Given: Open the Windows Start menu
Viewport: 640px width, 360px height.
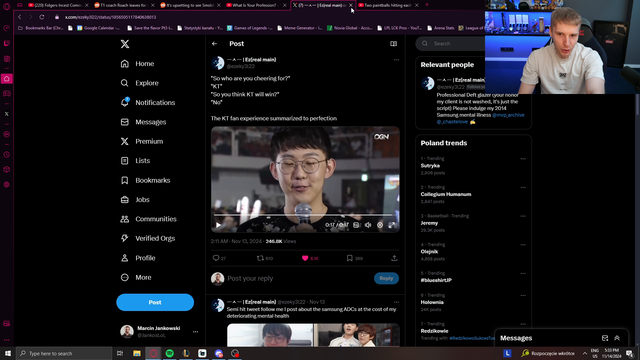Looking at the screenshot, I should pos(8,353).
